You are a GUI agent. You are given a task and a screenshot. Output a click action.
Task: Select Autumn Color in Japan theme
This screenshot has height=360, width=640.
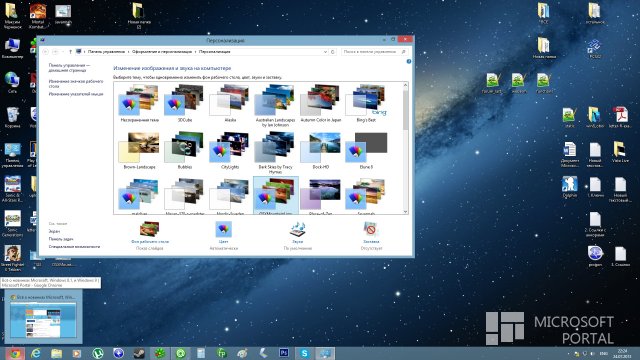(321, 103)
